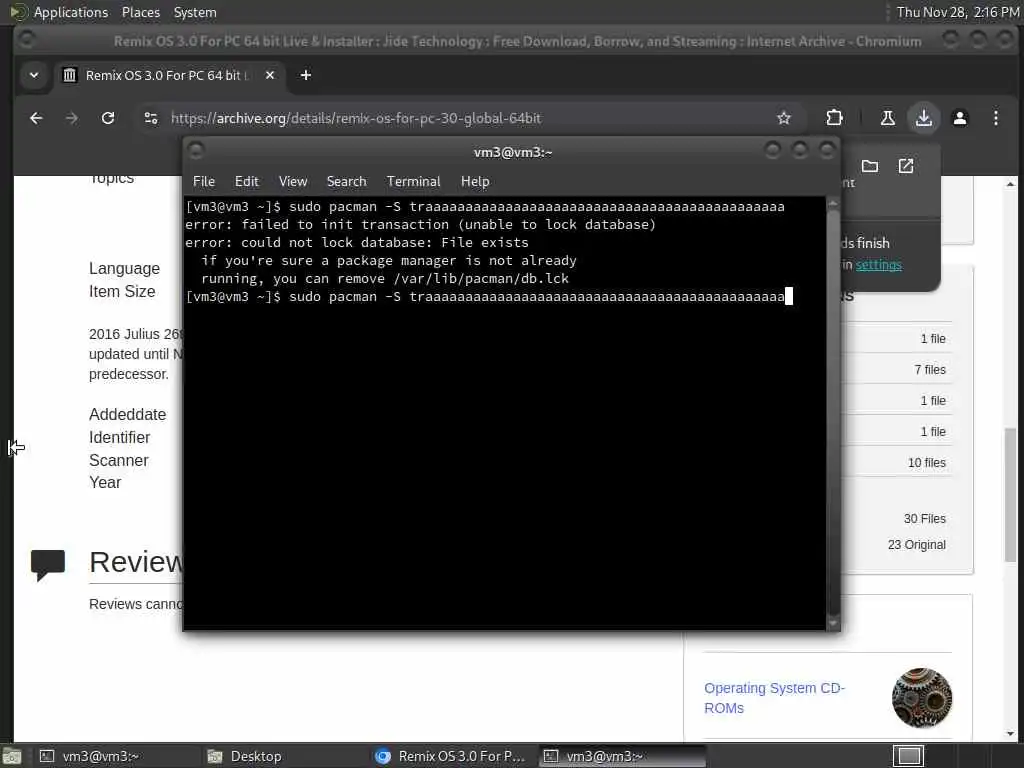Click the page scrollbar up arrow
1024x768 pixels.
click(x=1010, y=184)
